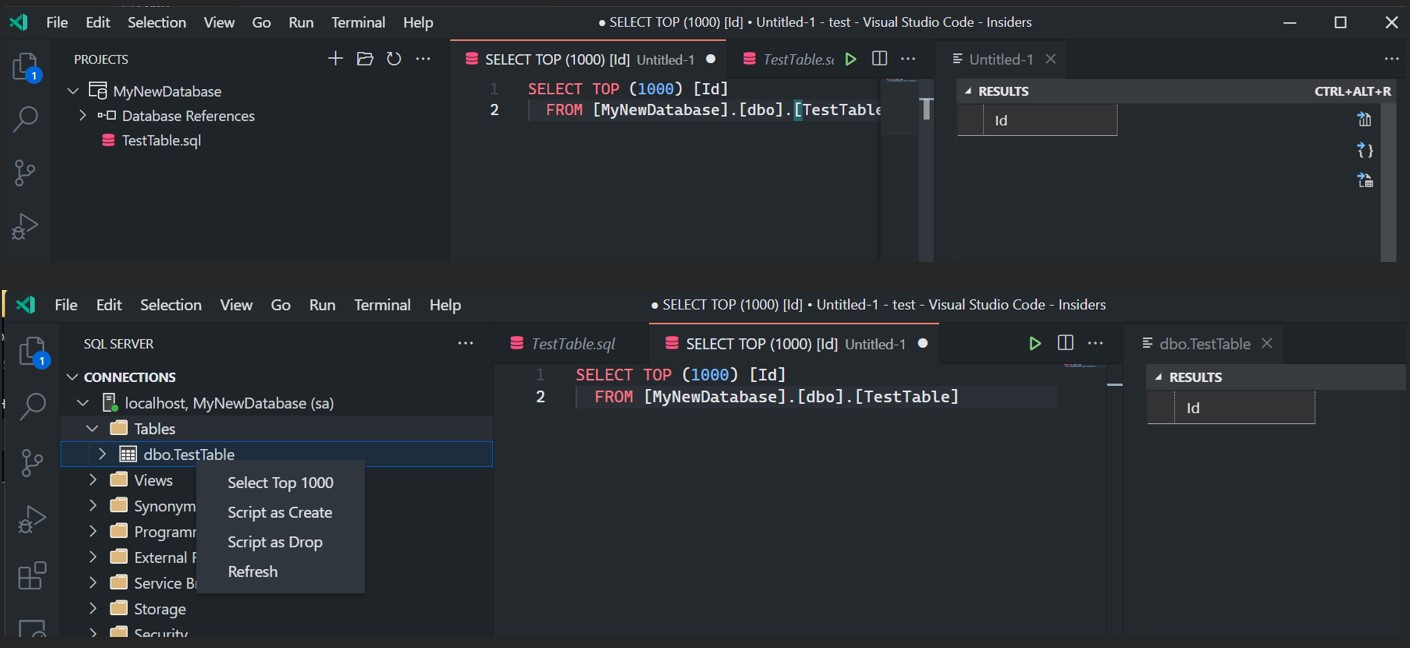This screenshot has width=1410, height=648.
Task: Choose Script as Create in context menu
Action: (279, 512)
